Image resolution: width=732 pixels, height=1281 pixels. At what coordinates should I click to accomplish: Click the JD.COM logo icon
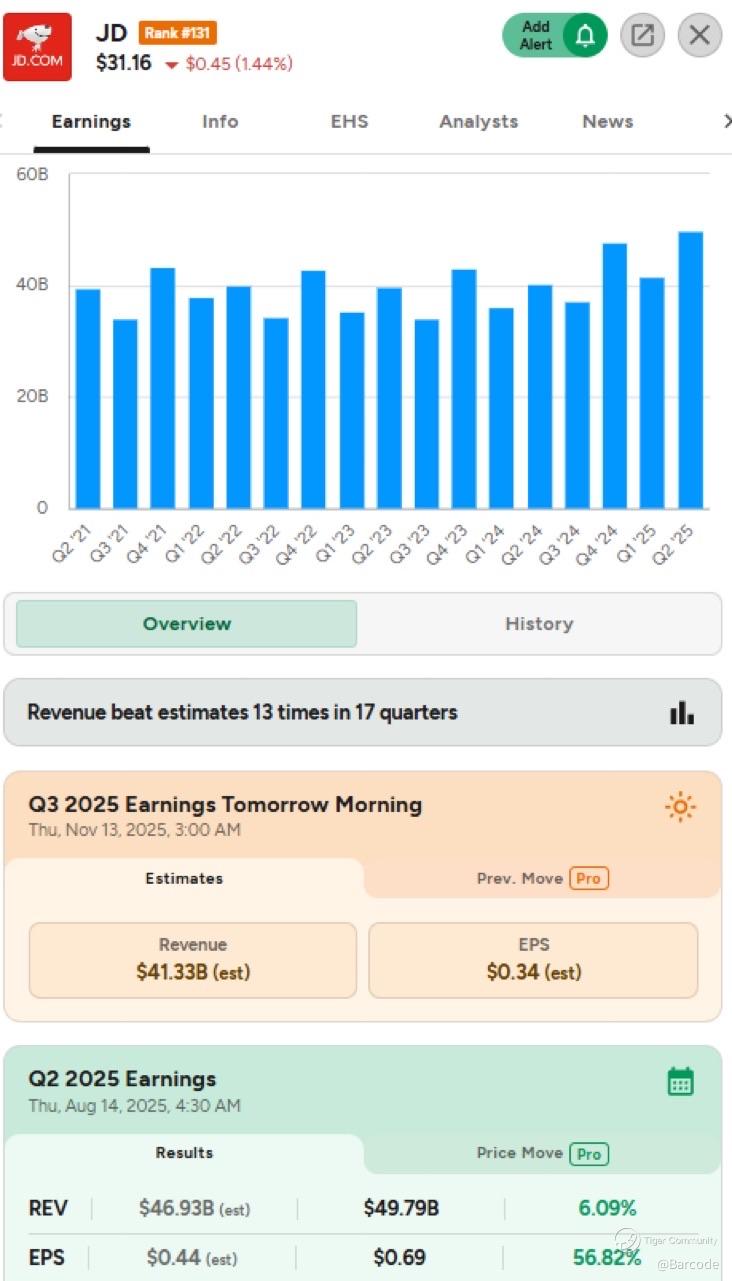38,47
